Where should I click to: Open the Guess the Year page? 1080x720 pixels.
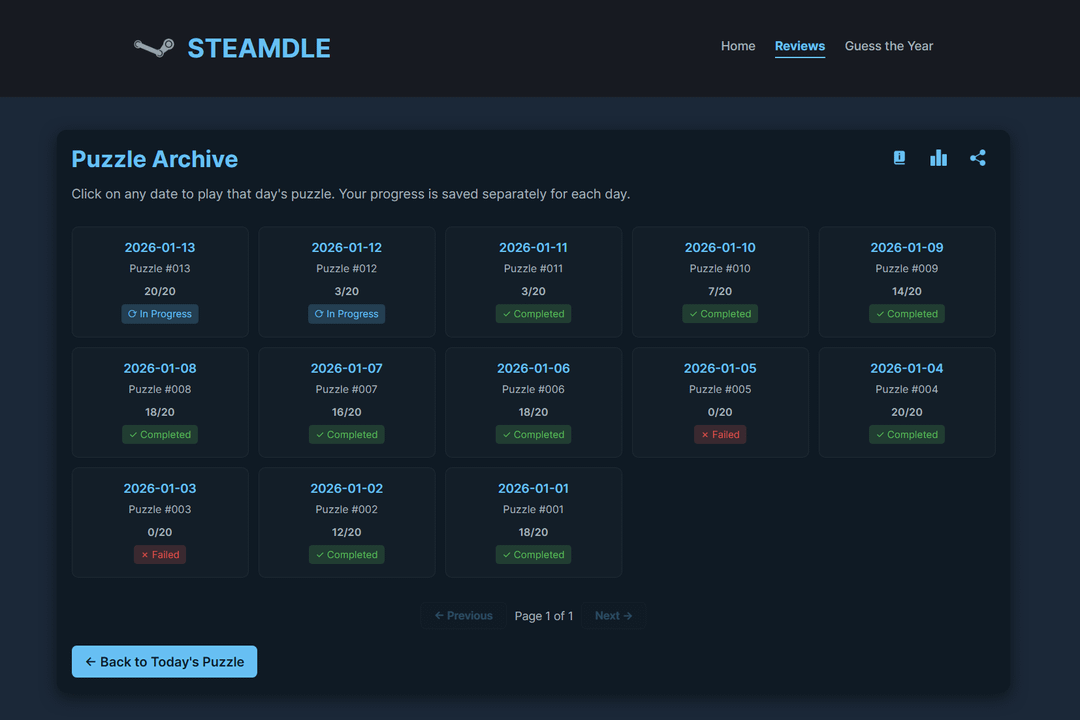889,46
